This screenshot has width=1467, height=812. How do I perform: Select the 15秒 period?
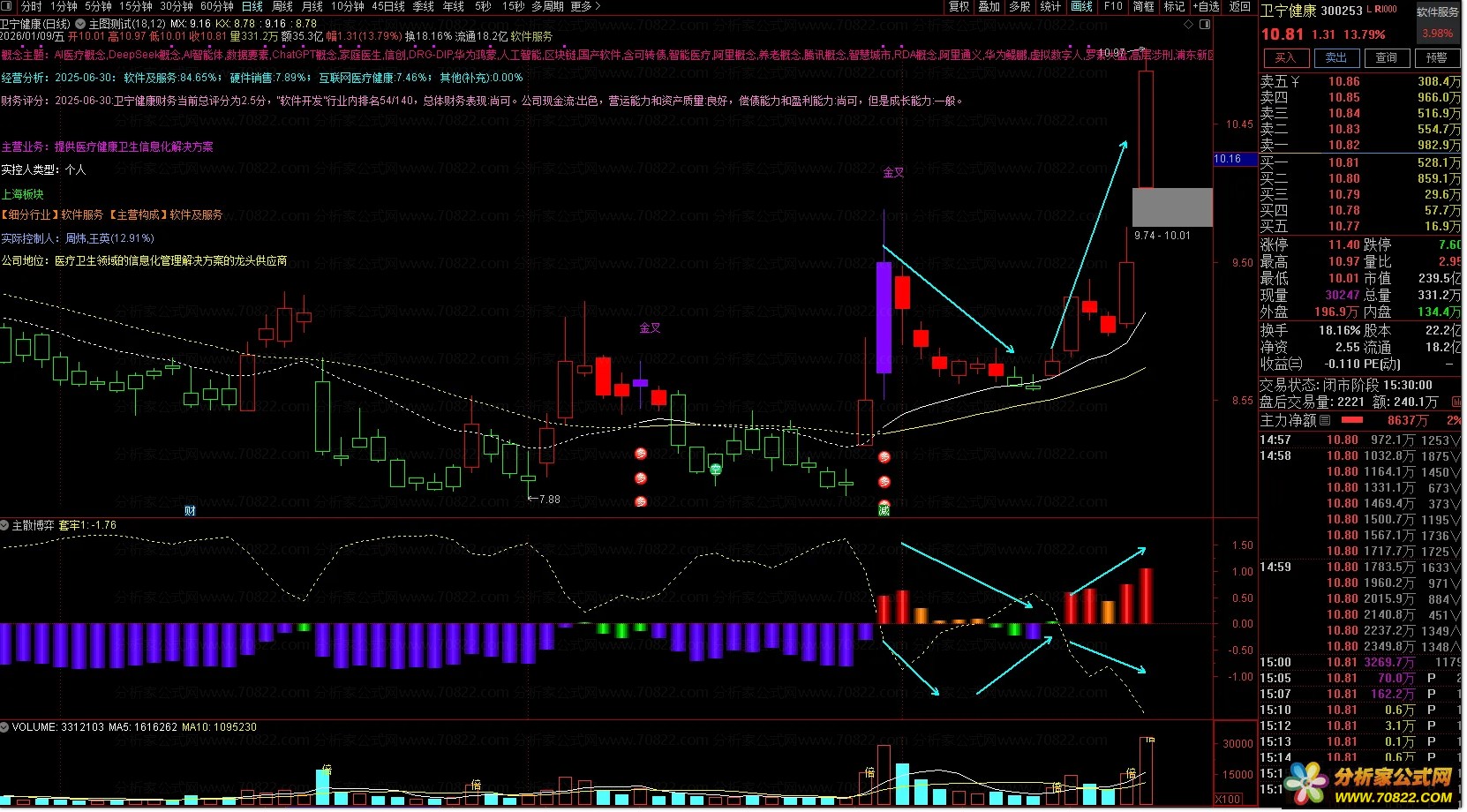click(x=513, y=6)
